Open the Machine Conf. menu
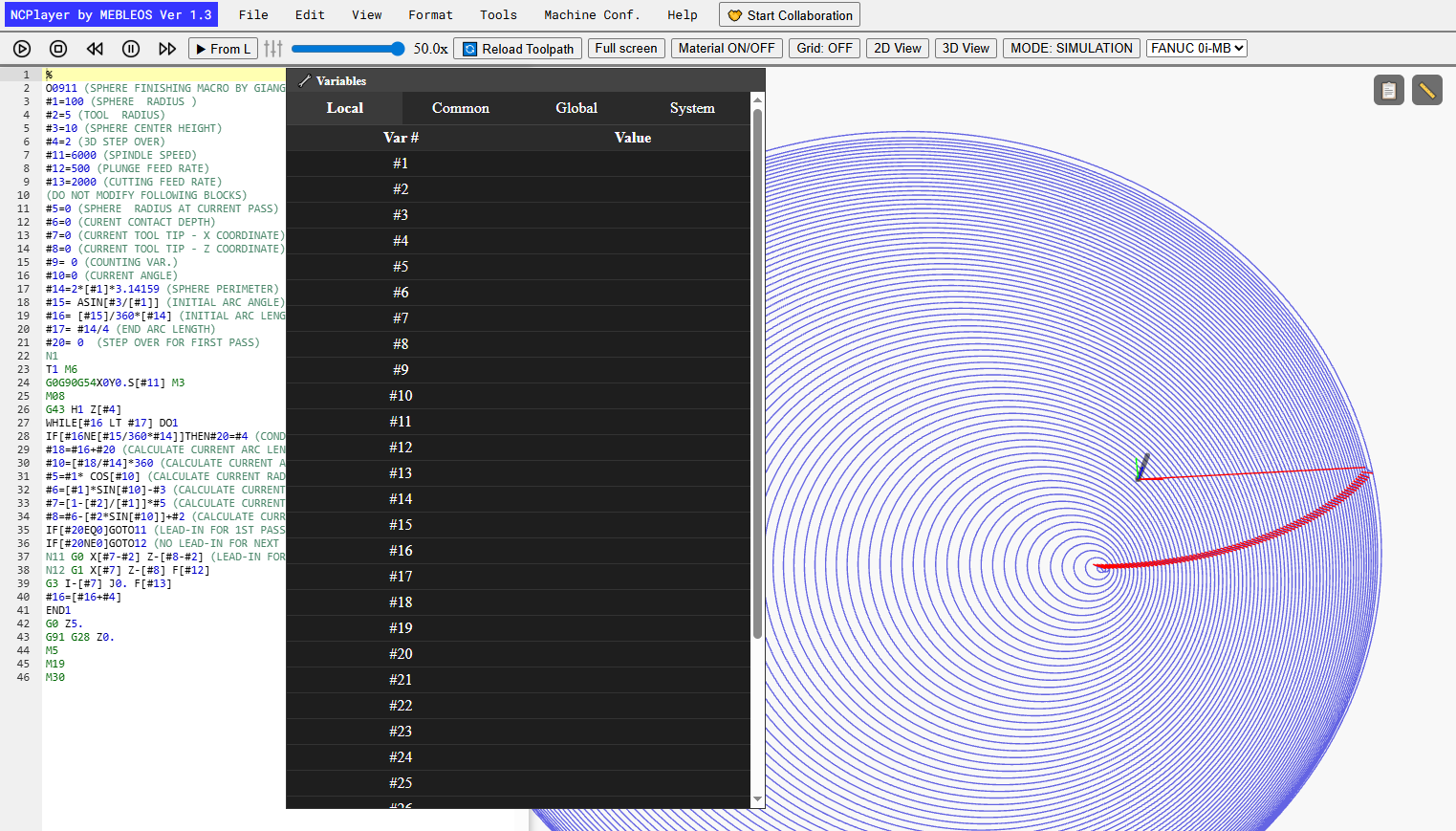Screen dimensions: 1456x831 click(x=592, y=14)
